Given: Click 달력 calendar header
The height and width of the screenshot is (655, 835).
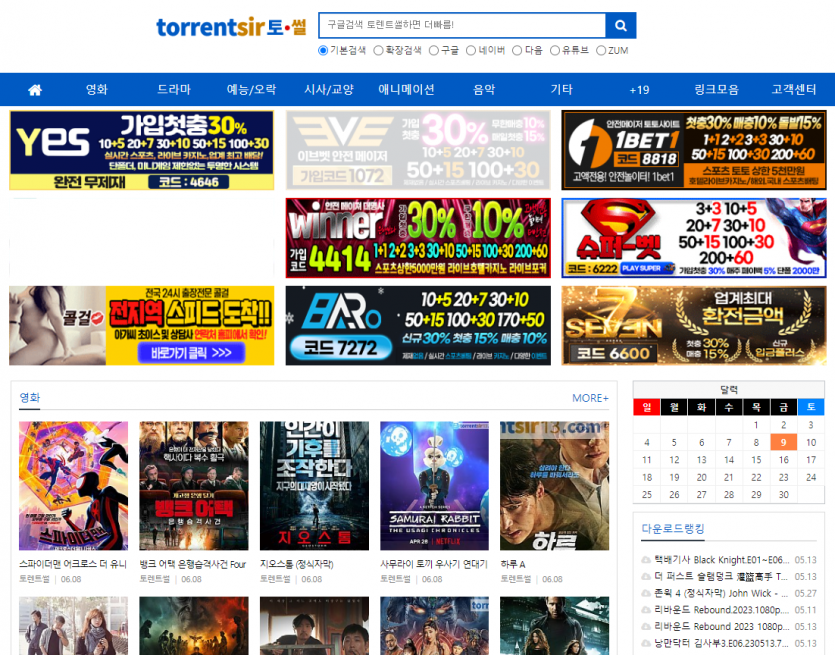Looking at the screenshot, I should click(x=728, y=389).
